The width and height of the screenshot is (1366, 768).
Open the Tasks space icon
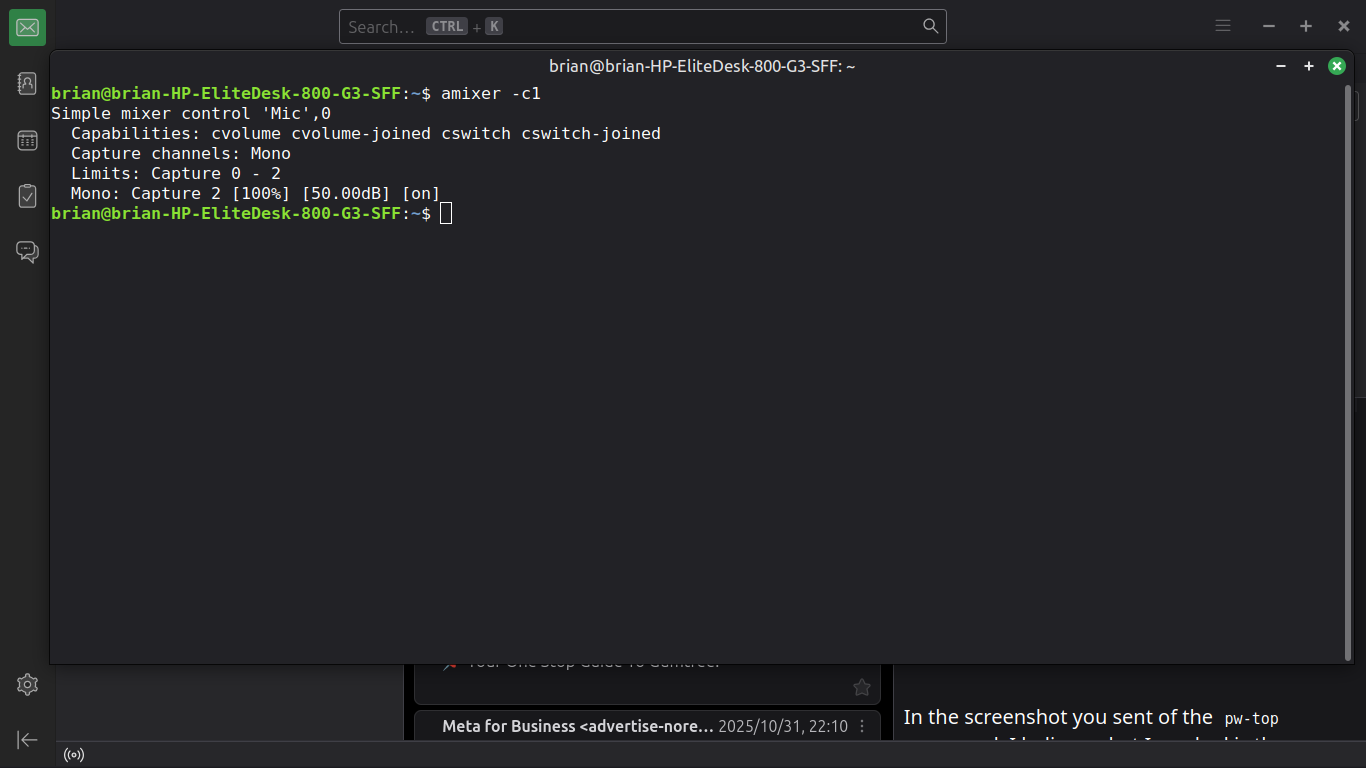(27, 196)
